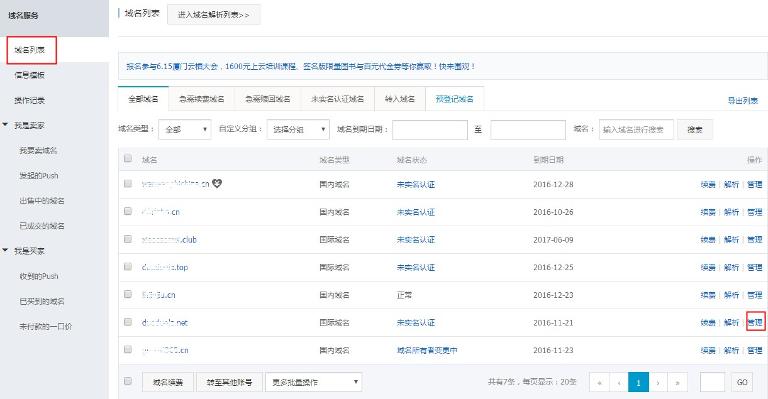
Task: Click 管理 for the .net domain
Action: (x=755, y=322)
